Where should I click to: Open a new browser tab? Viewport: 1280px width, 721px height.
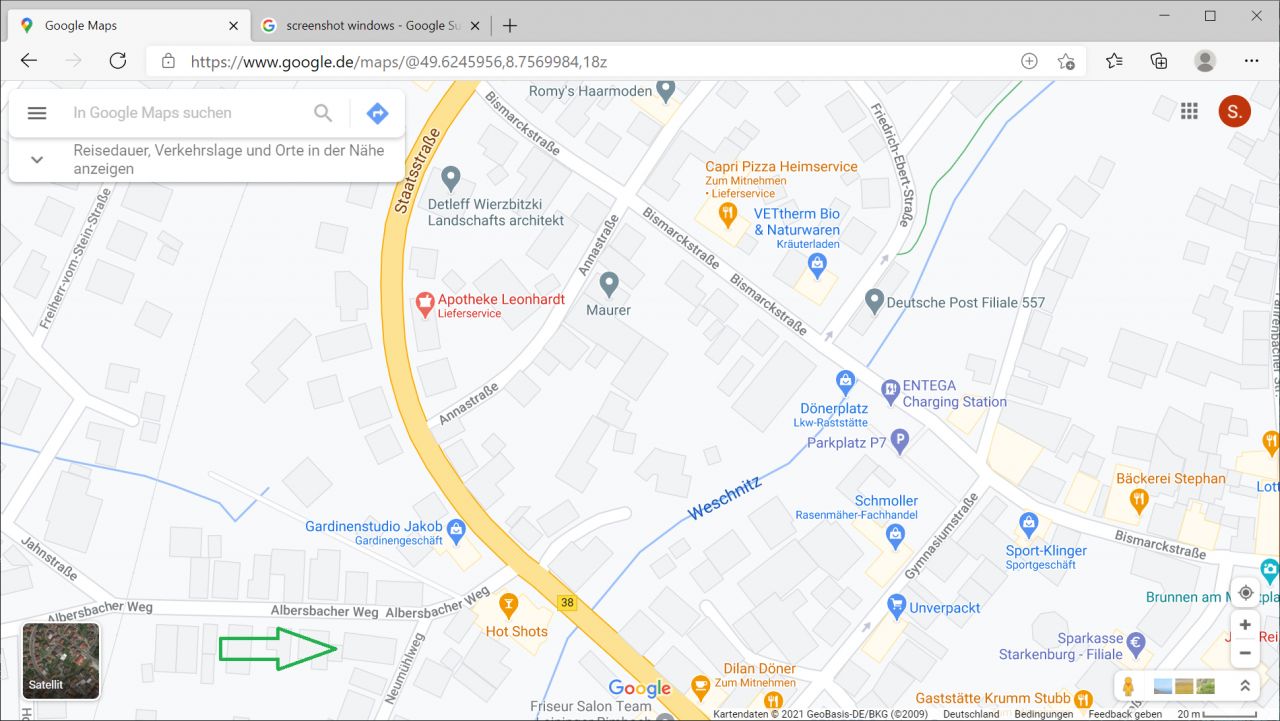coord(510,26)
